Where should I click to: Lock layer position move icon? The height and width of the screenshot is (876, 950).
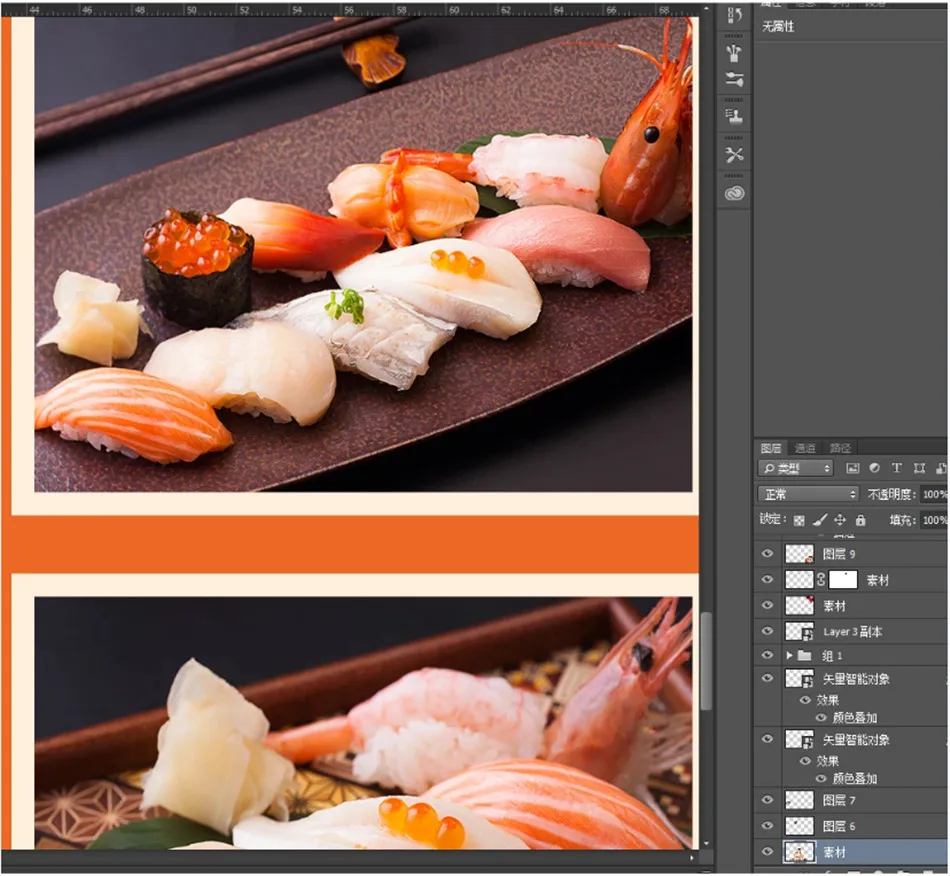840,519
